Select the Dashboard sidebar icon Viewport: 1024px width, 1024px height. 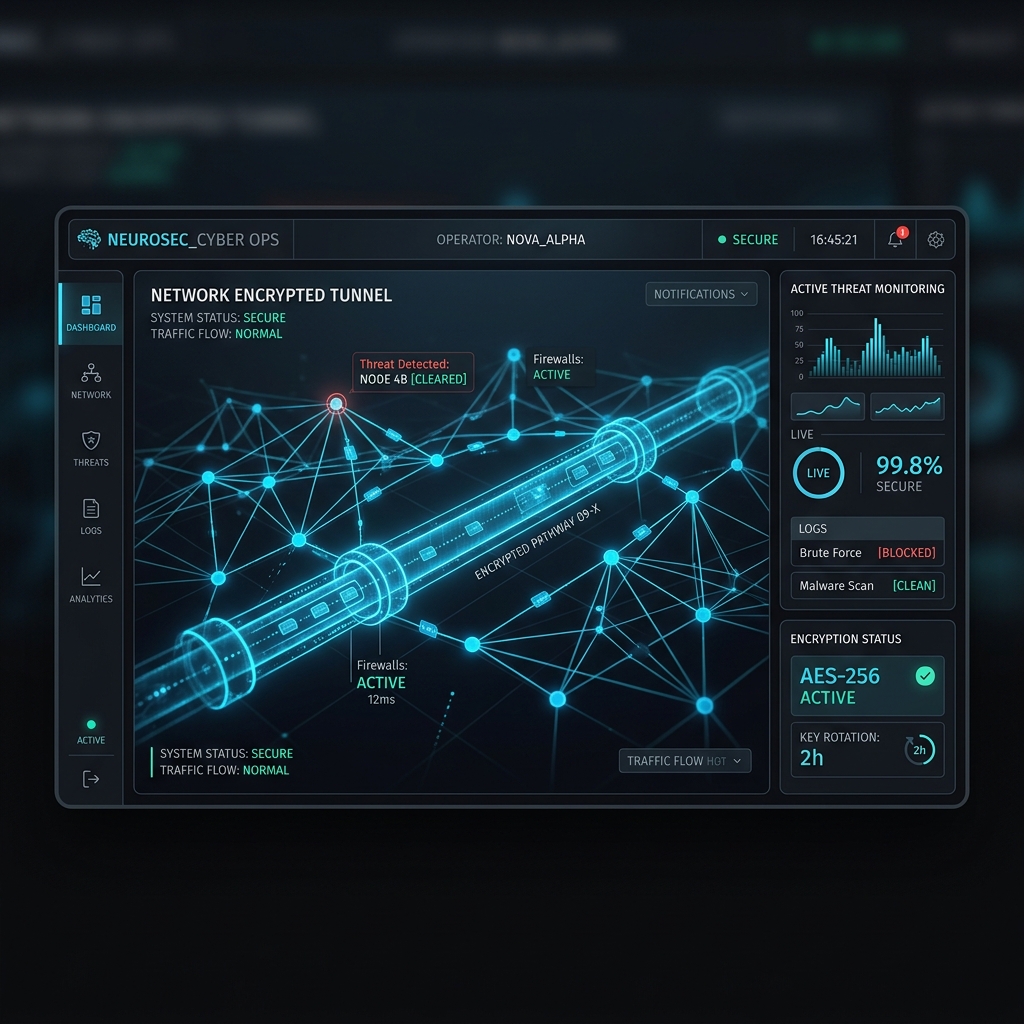click(91, 305)
